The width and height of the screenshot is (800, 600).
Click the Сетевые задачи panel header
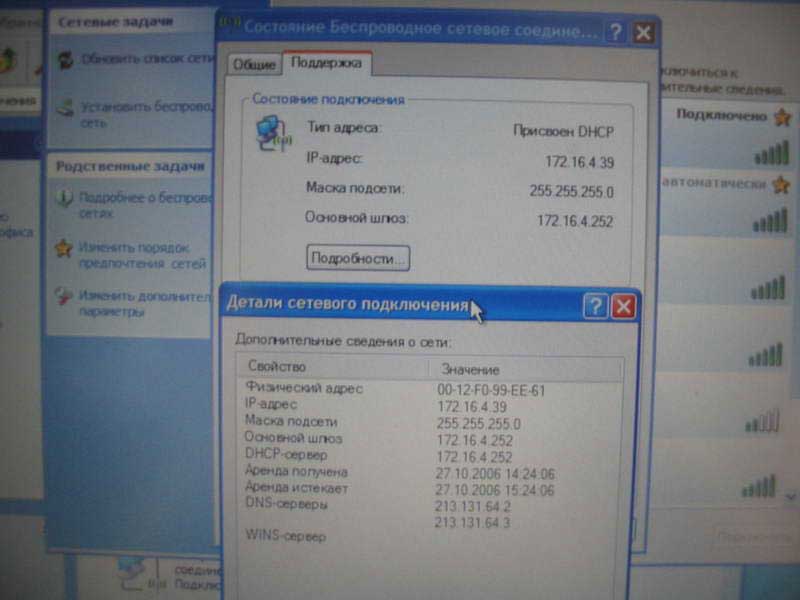click(130, 22)
